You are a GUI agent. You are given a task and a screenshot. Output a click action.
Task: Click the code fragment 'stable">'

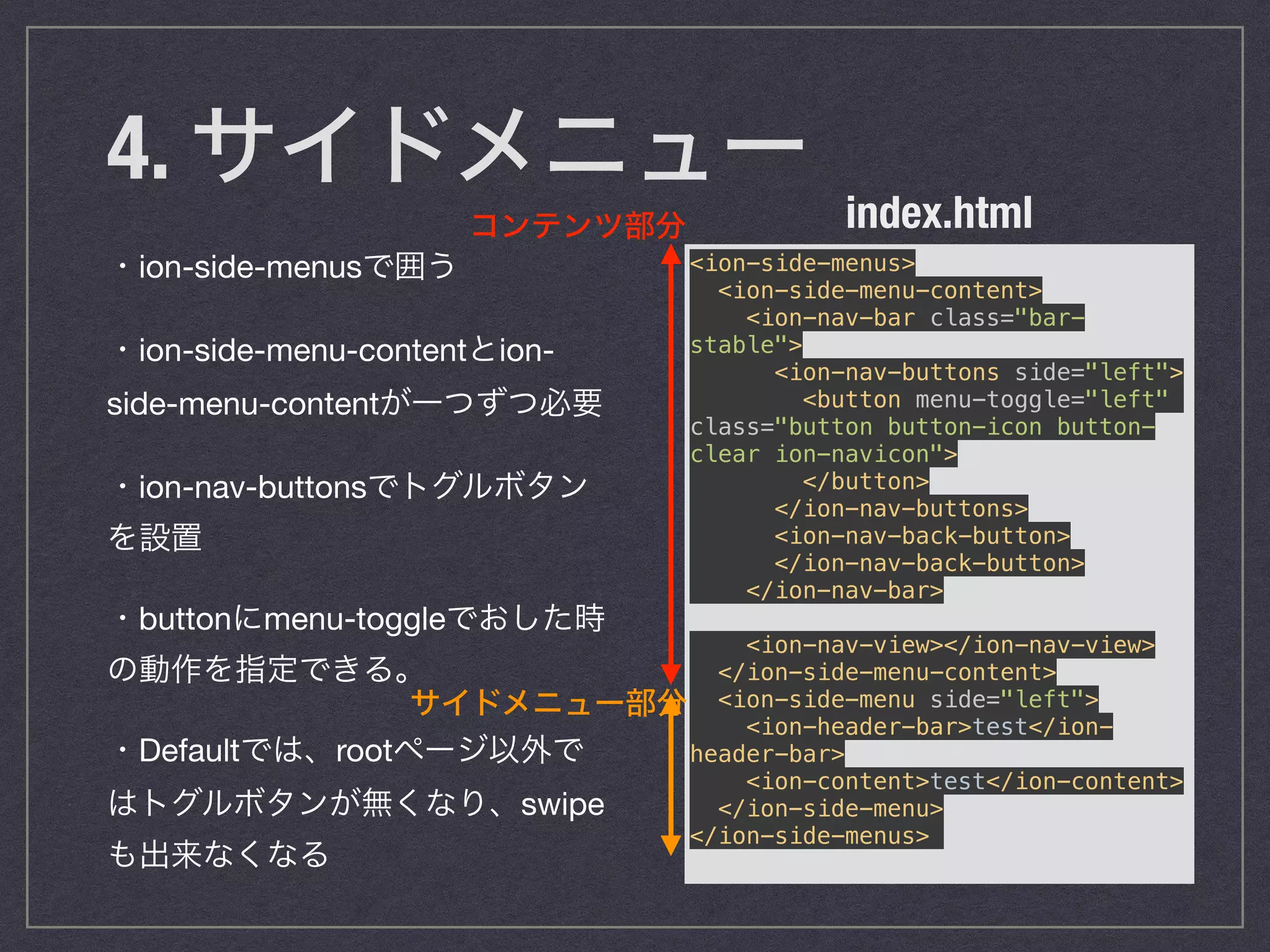coord(746,345)
